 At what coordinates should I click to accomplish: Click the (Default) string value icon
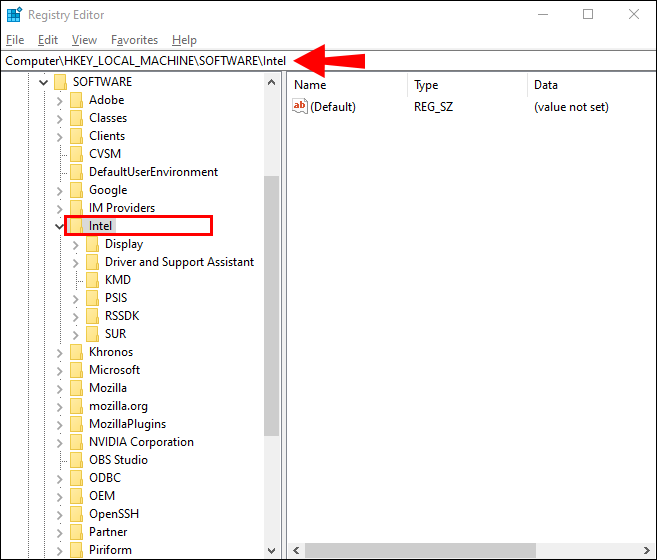coord(300,106)
